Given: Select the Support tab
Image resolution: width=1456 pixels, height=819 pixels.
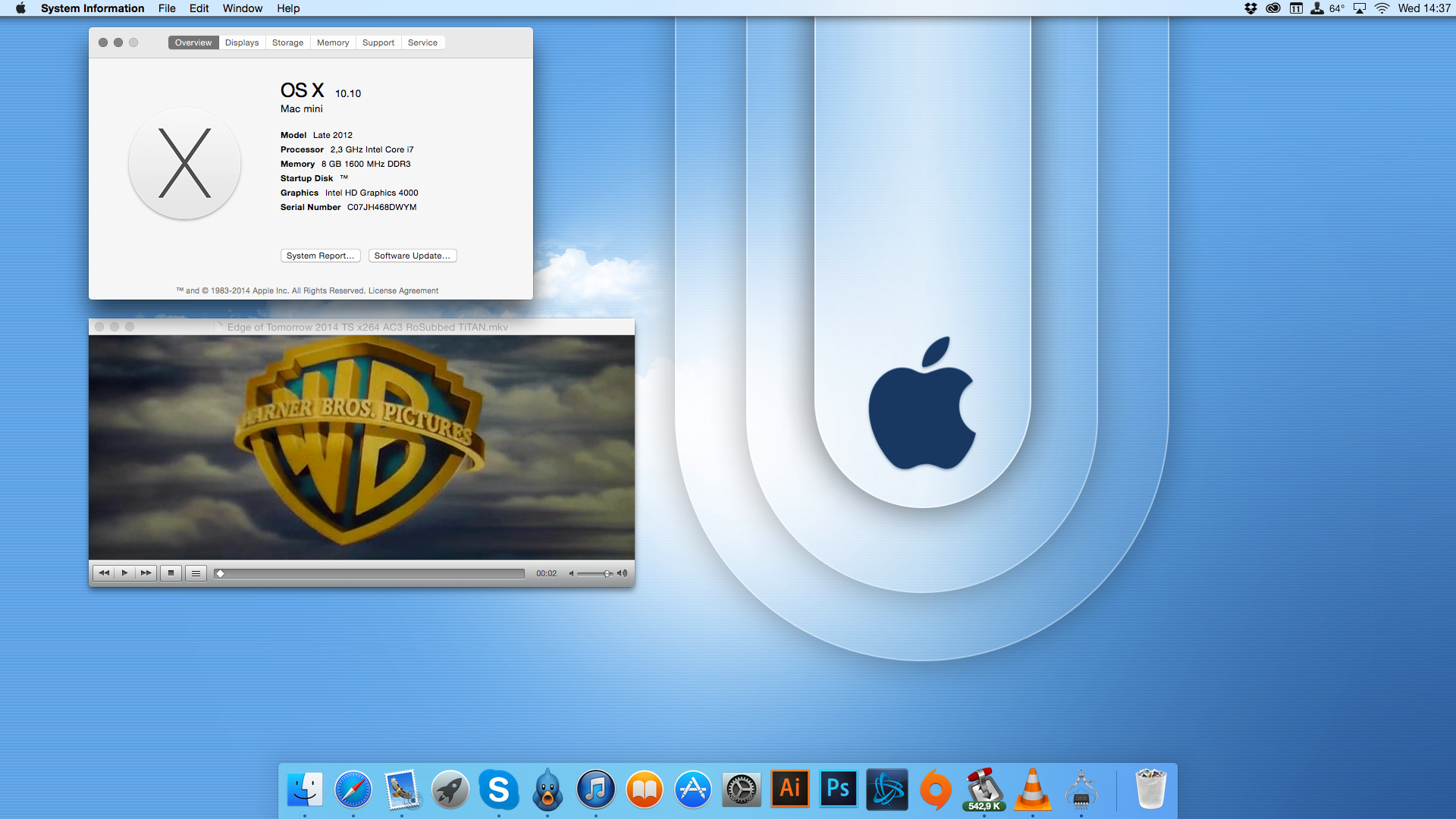Looking at the screenshot, I should 377,42.
